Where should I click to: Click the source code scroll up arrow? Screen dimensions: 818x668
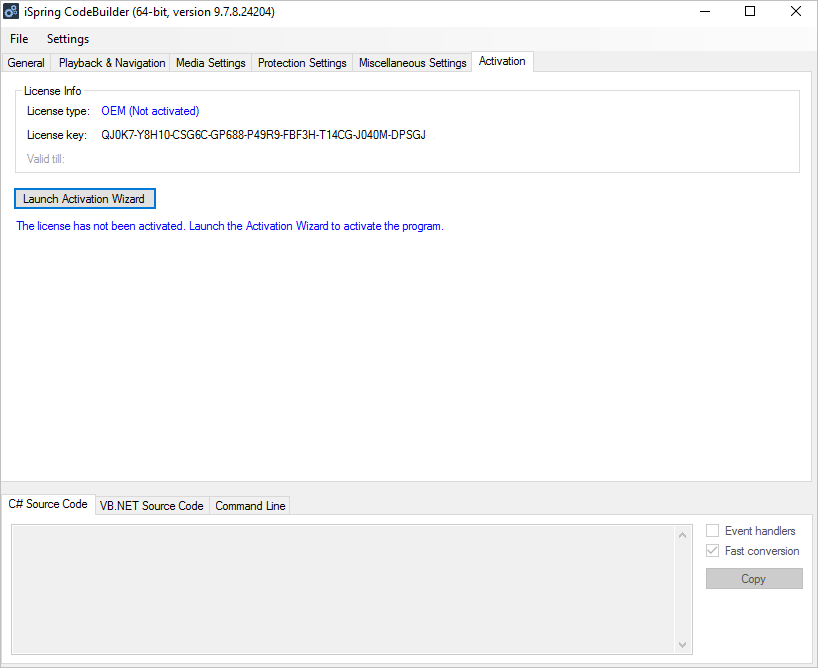click(682, 535)
